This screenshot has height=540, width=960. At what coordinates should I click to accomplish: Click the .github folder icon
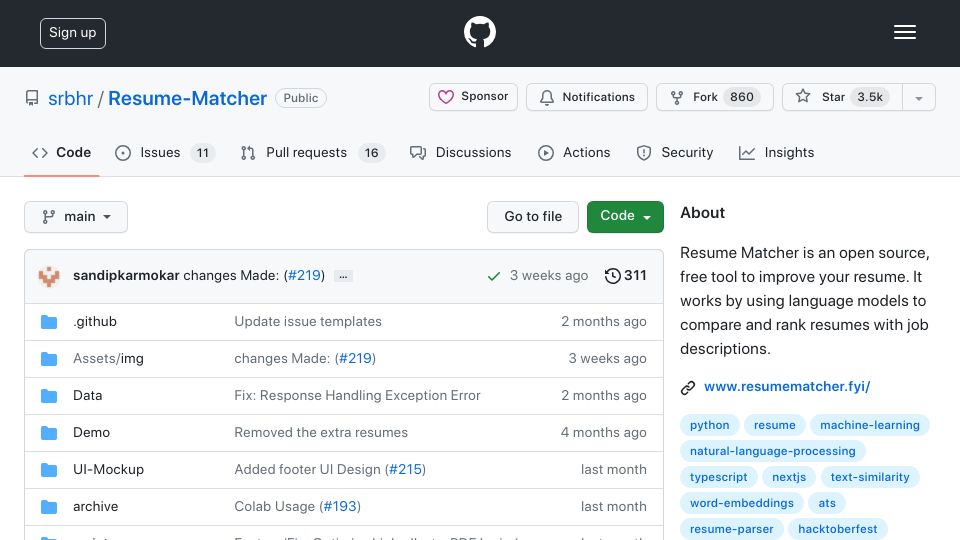(49, 322)
